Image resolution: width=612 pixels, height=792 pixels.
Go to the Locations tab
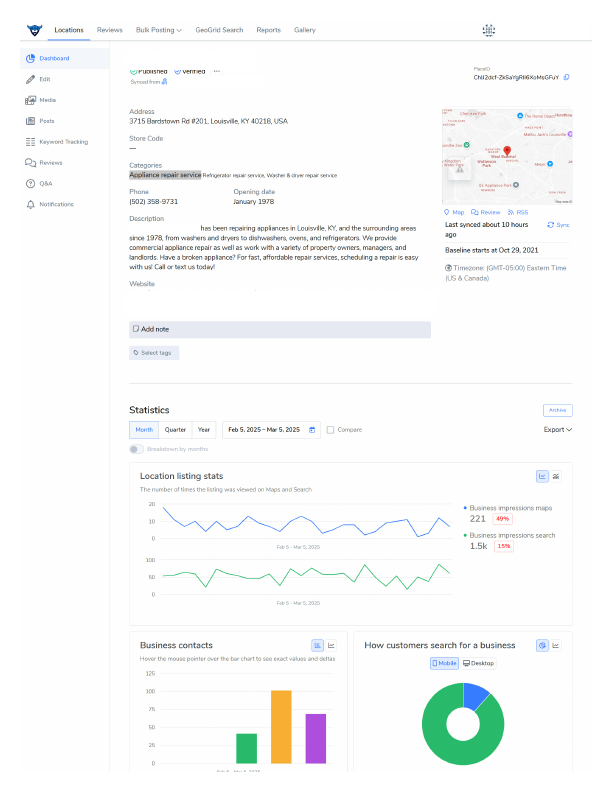point(69,30)
